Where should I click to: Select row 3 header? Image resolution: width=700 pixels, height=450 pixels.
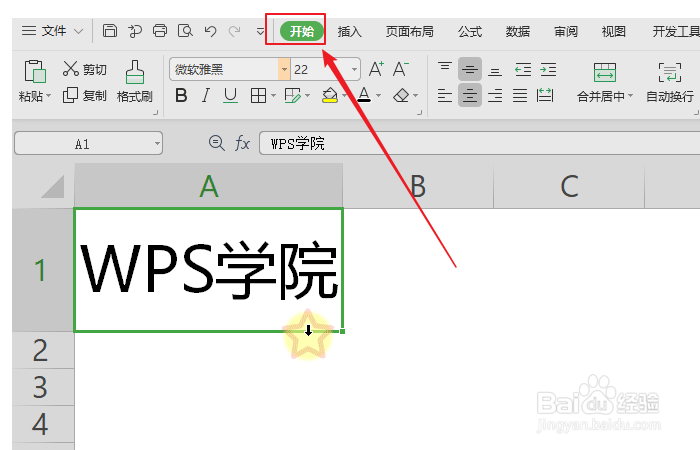click(43, 387)
